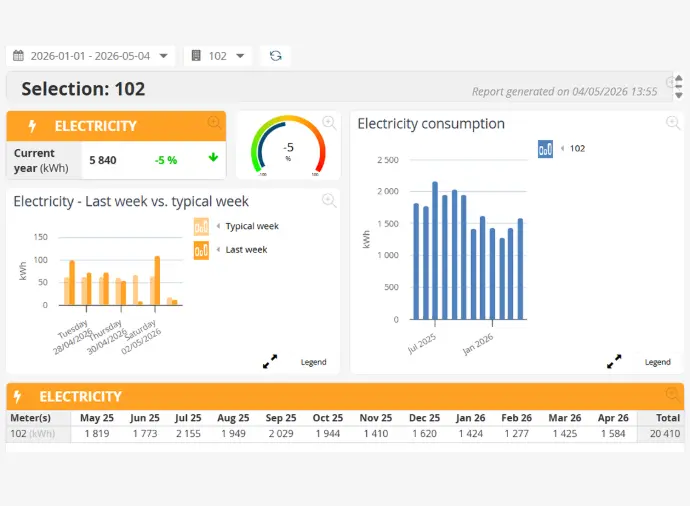Expand the Electricity consumption chart fullscreen
The image size is (690, 506).
pyautogui.click(x=614, y=362)
